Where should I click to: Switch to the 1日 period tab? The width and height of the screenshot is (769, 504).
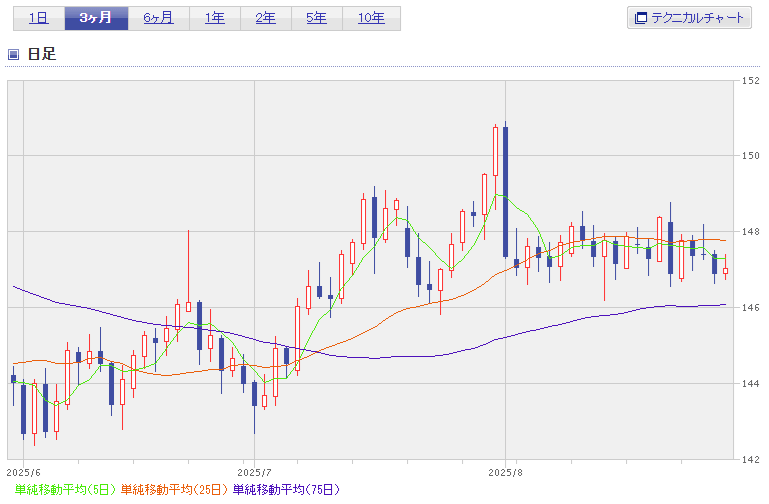tap(39, 18)
